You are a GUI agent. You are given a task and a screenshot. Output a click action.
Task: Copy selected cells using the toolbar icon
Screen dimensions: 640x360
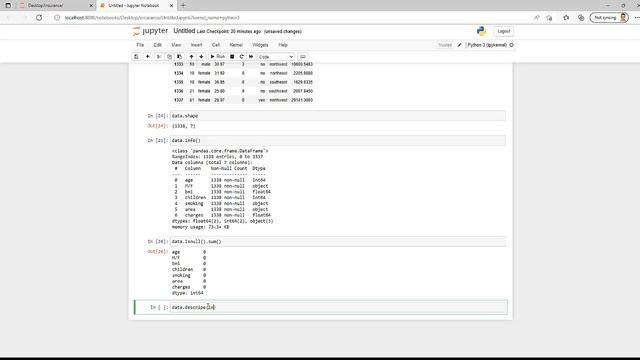coord(169,57)
